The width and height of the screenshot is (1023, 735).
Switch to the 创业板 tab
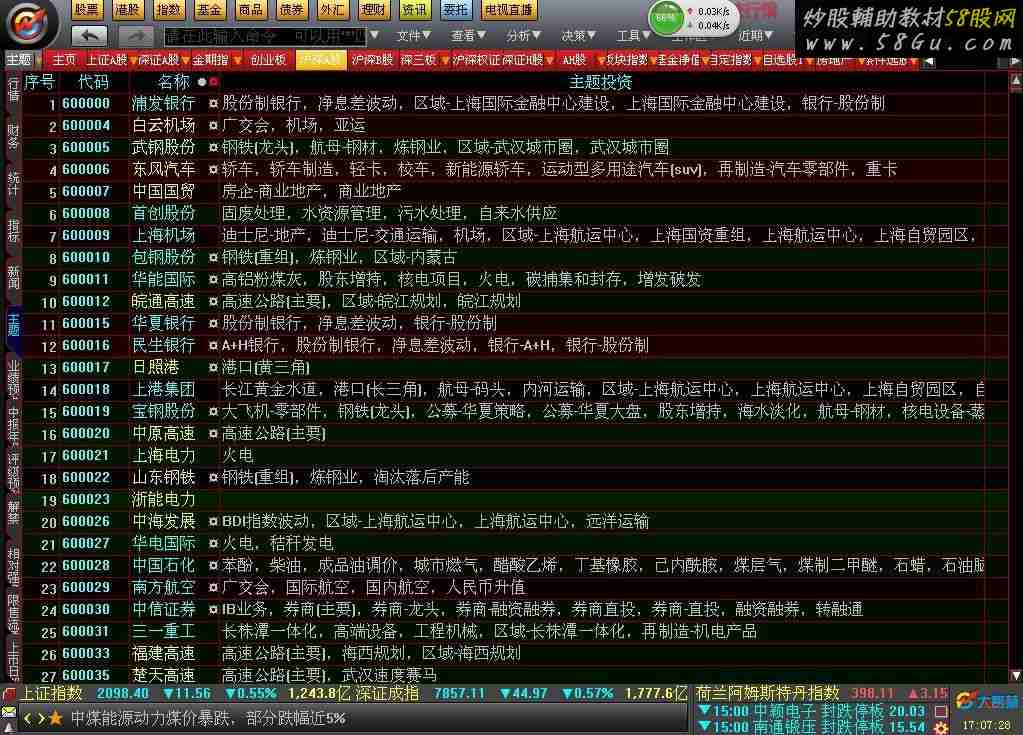[268, 60]
